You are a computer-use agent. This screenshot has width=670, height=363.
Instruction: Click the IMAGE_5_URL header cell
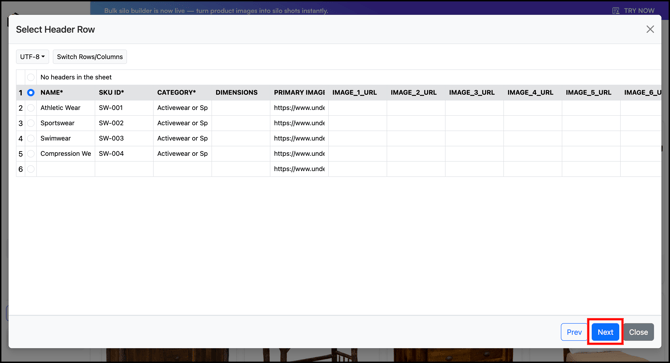tap(591, 92)
